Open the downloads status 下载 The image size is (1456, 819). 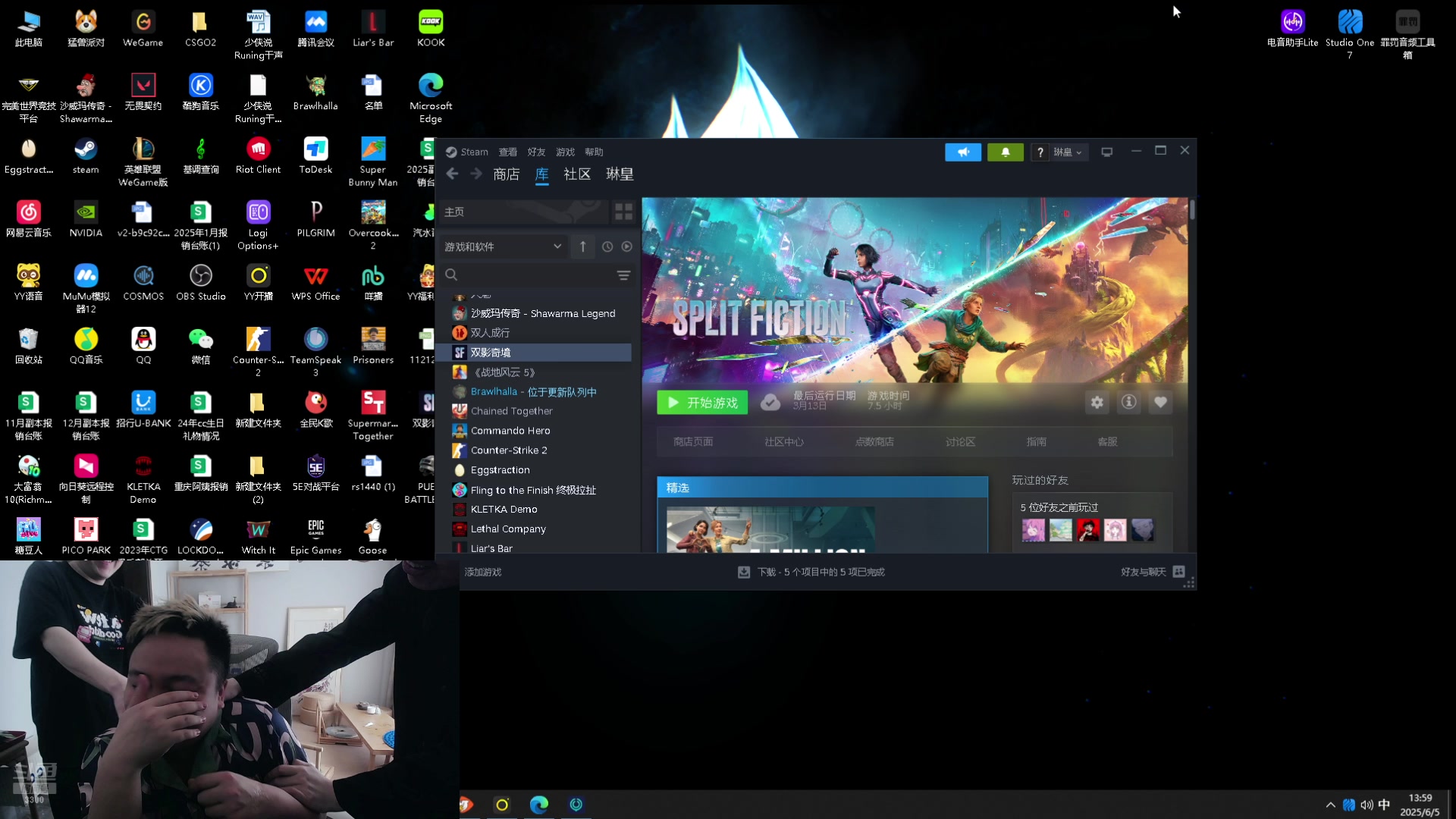(811, 573)
